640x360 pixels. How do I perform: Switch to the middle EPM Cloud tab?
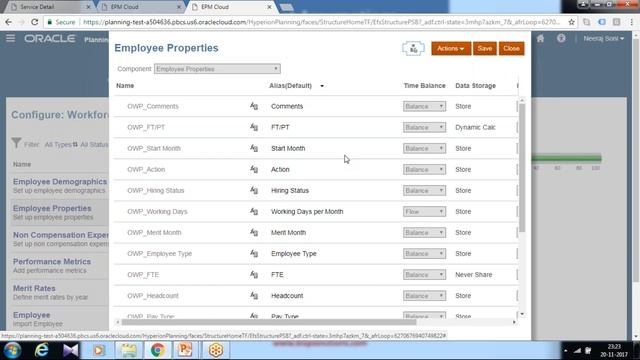coord(141,7)
